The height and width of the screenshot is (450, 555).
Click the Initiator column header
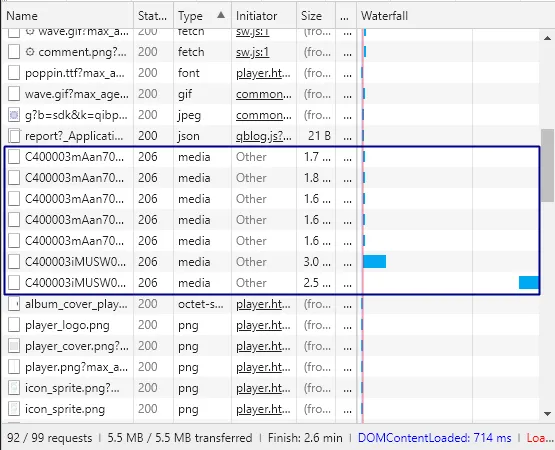coord(256,16)
